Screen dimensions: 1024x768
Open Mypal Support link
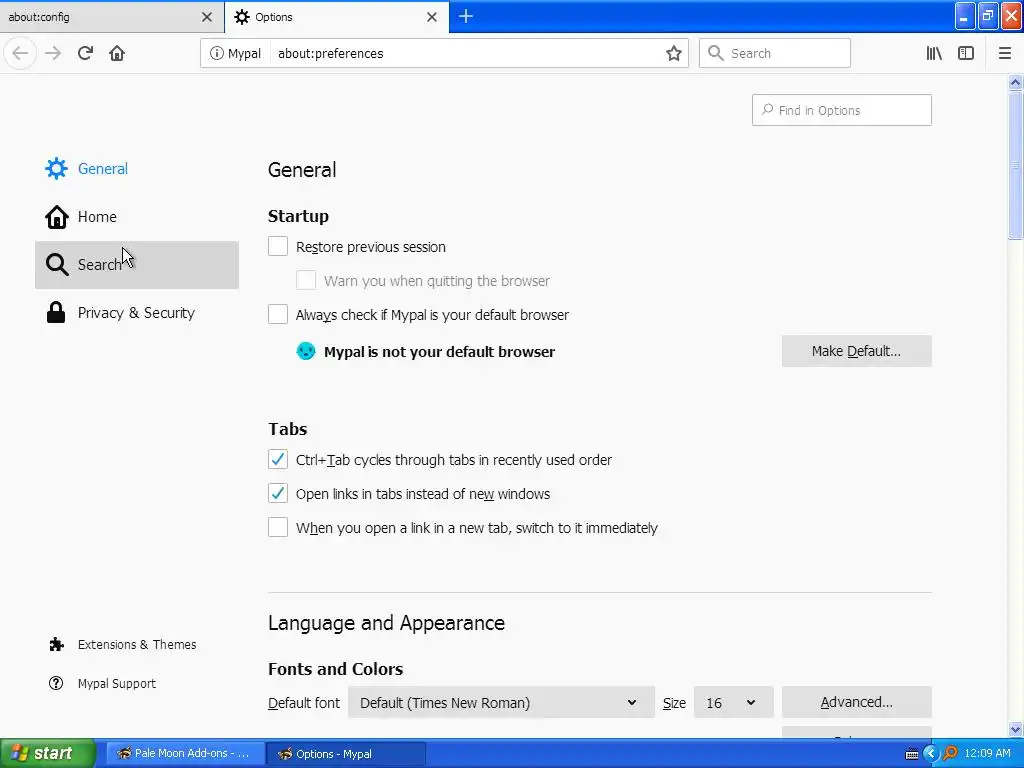tap(116, 683)
